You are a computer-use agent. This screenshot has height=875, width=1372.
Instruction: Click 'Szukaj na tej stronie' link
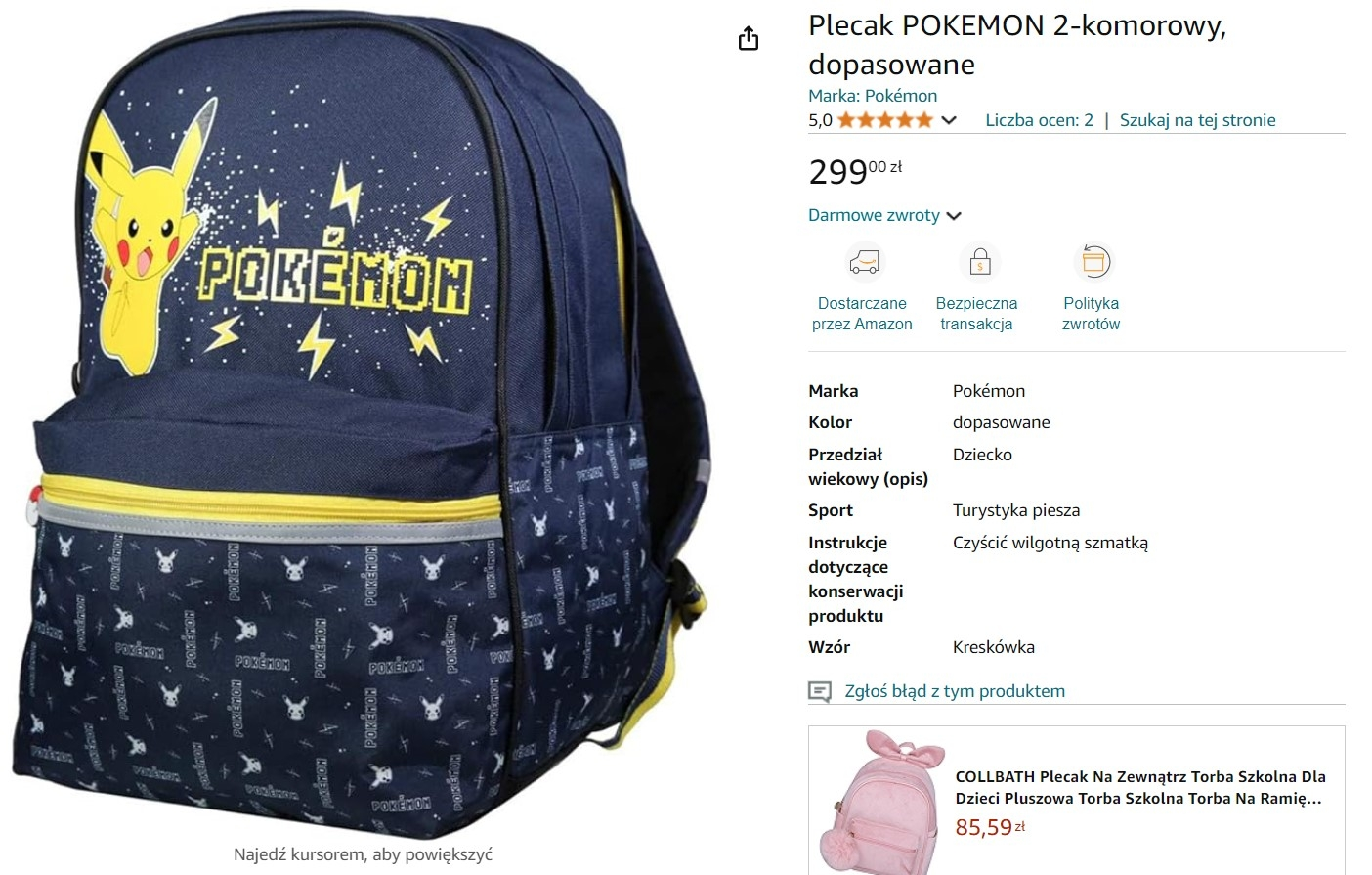1197,120
